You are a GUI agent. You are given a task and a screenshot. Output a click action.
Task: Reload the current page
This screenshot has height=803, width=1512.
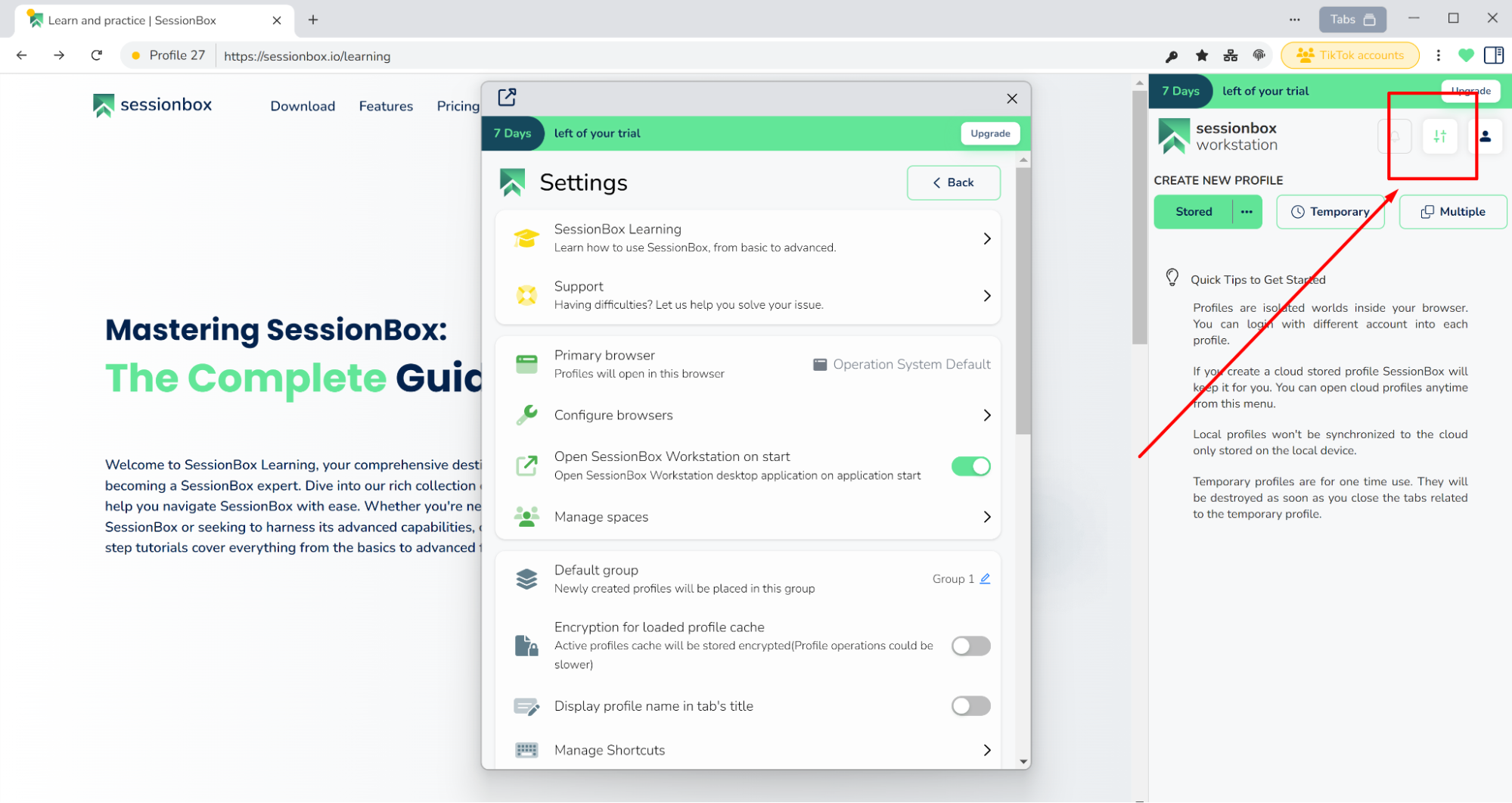97,55
